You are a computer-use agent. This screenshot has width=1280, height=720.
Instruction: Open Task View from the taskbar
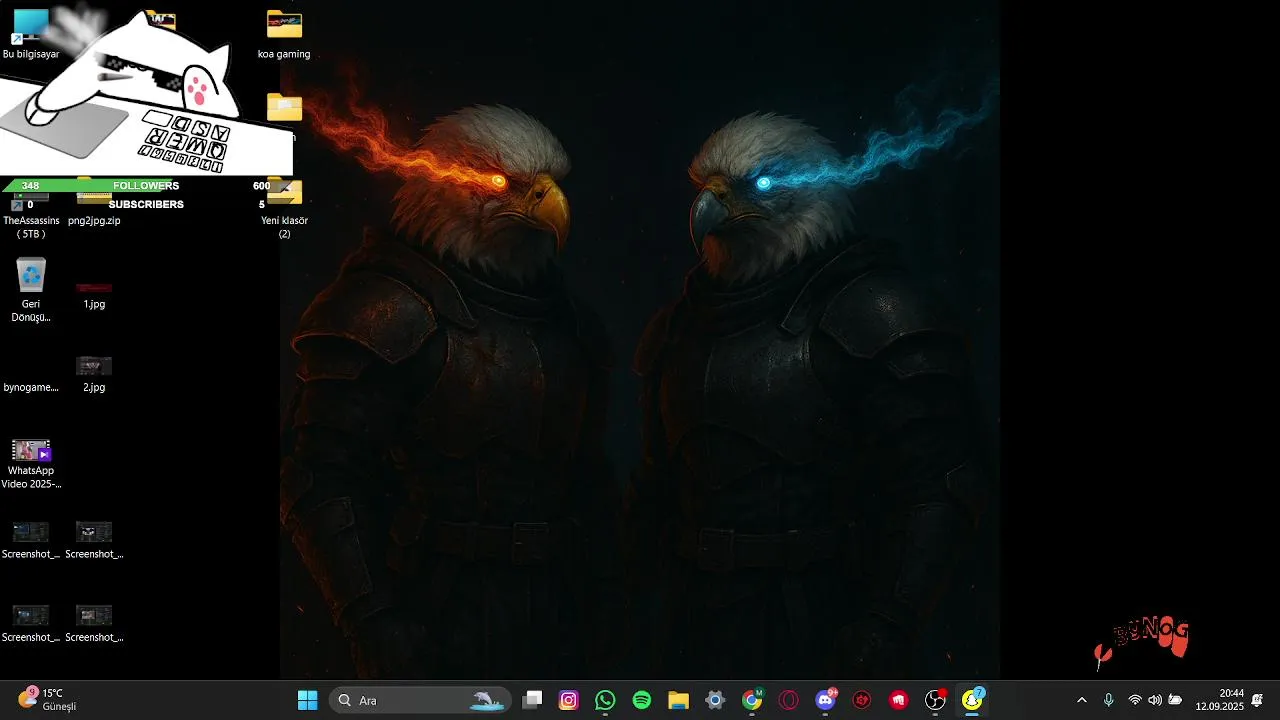pyautogui.click(x=532, y=700)
